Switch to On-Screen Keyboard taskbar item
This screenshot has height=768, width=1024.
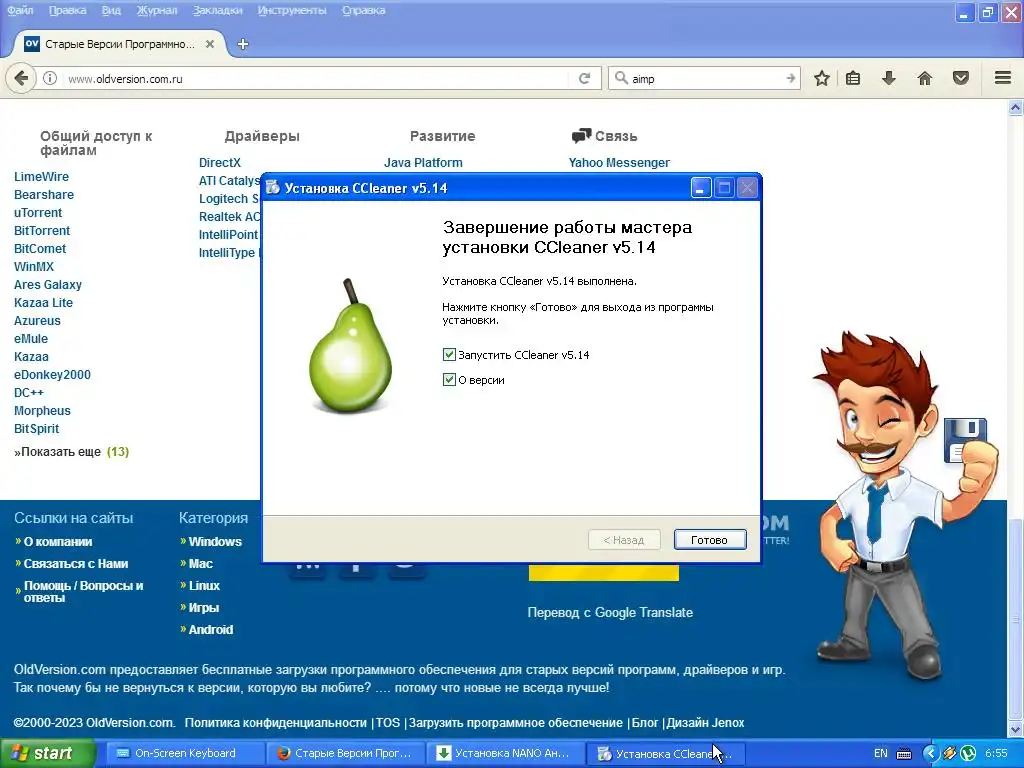click(x=184, y=753)
